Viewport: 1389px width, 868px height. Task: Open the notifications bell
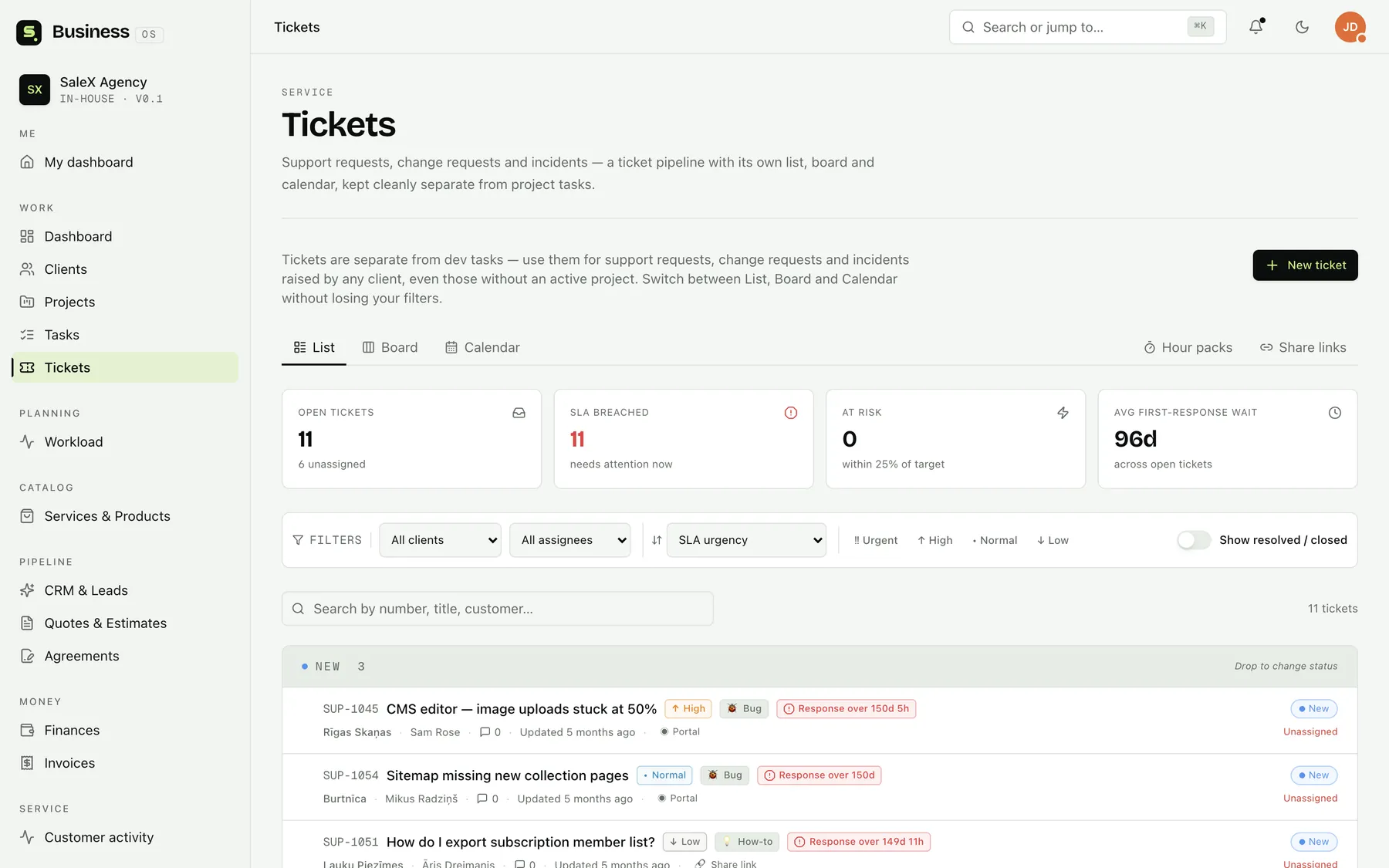pos(1256,27)
